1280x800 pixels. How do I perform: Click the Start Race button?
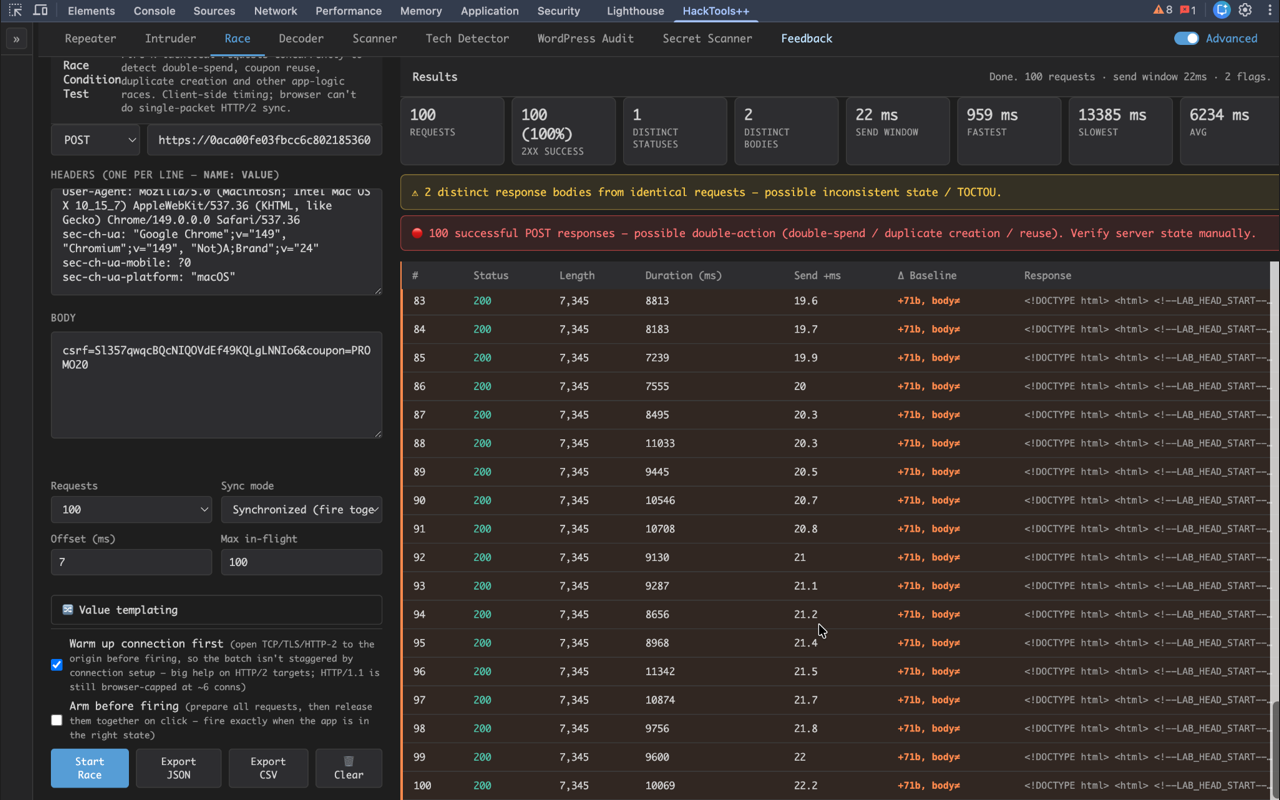90,768
